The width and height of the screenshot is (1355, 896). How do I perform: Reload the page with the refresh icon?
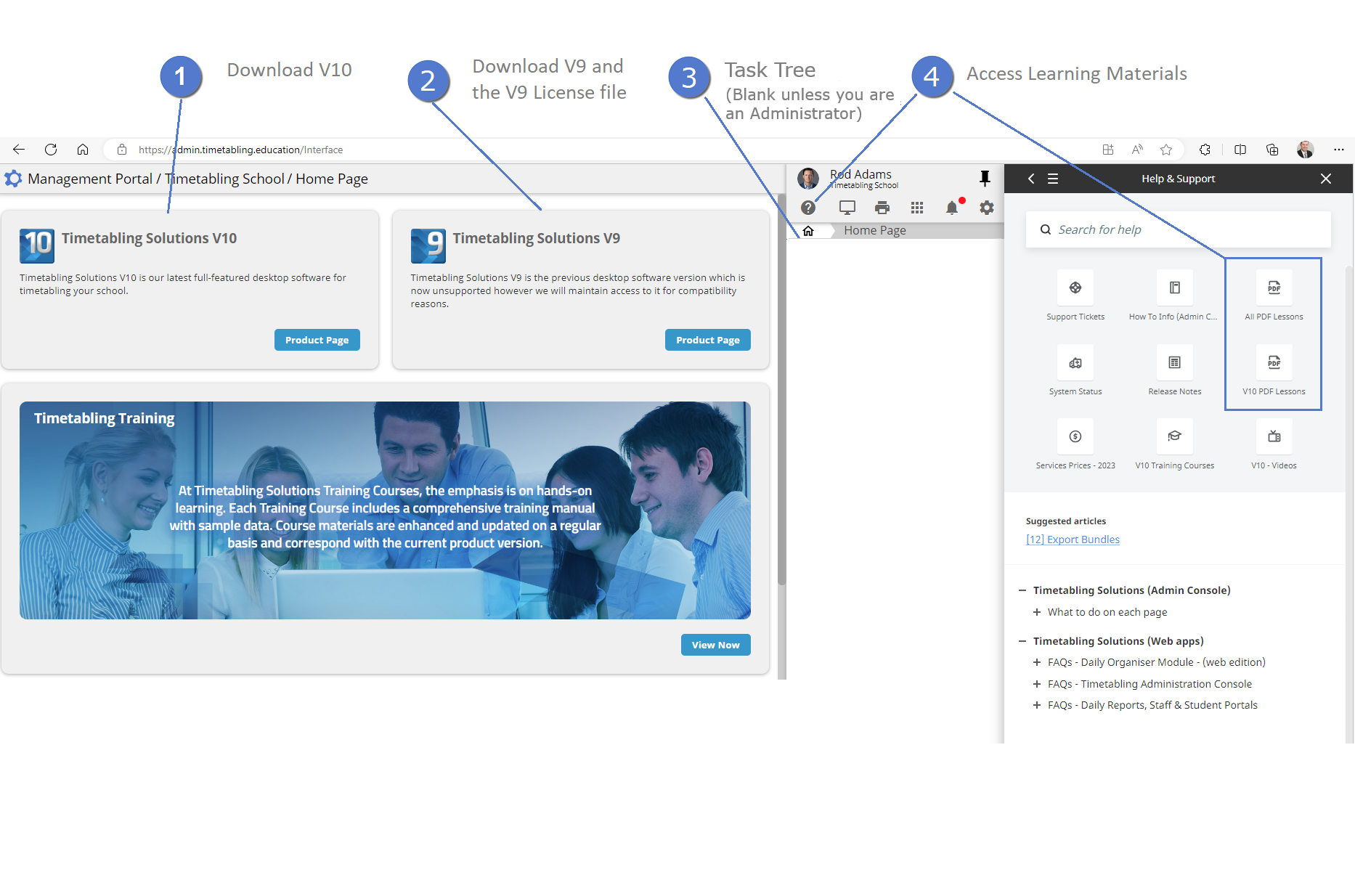51,150
